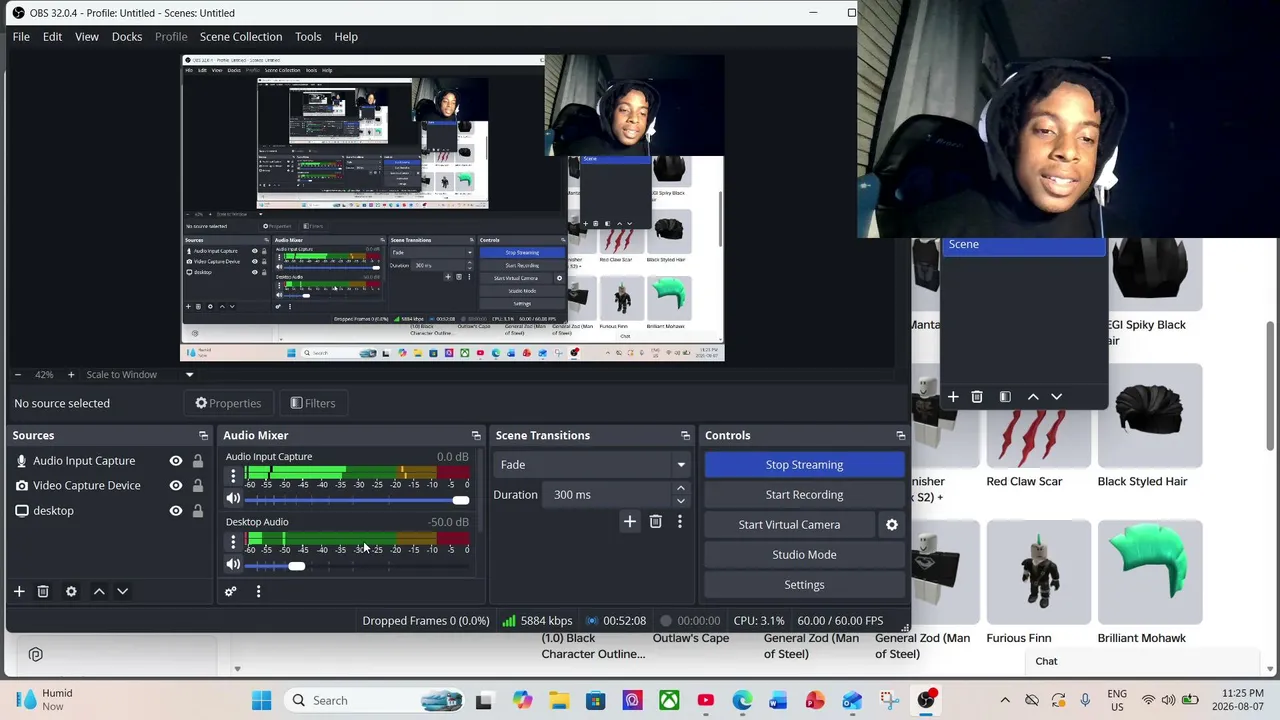Open preview scale dropdown arrow
The image size is (1280, 720).
pyautogui.click(x=189, y=375)
